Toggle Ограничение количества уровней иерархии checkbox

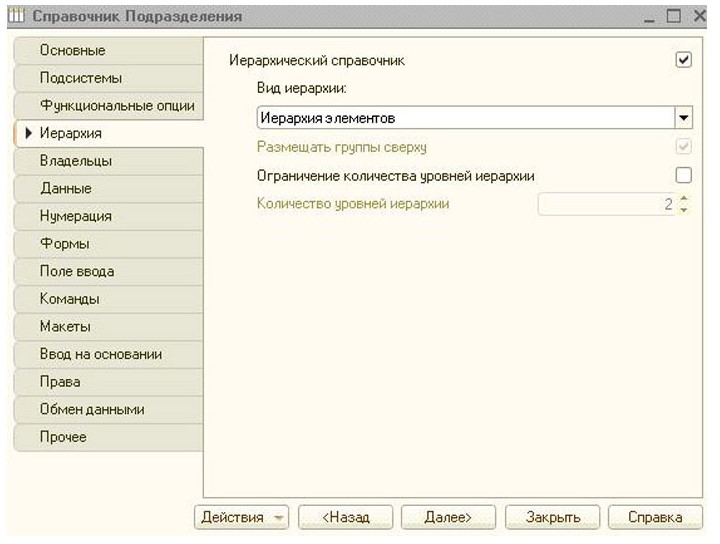tap(684, 175)
